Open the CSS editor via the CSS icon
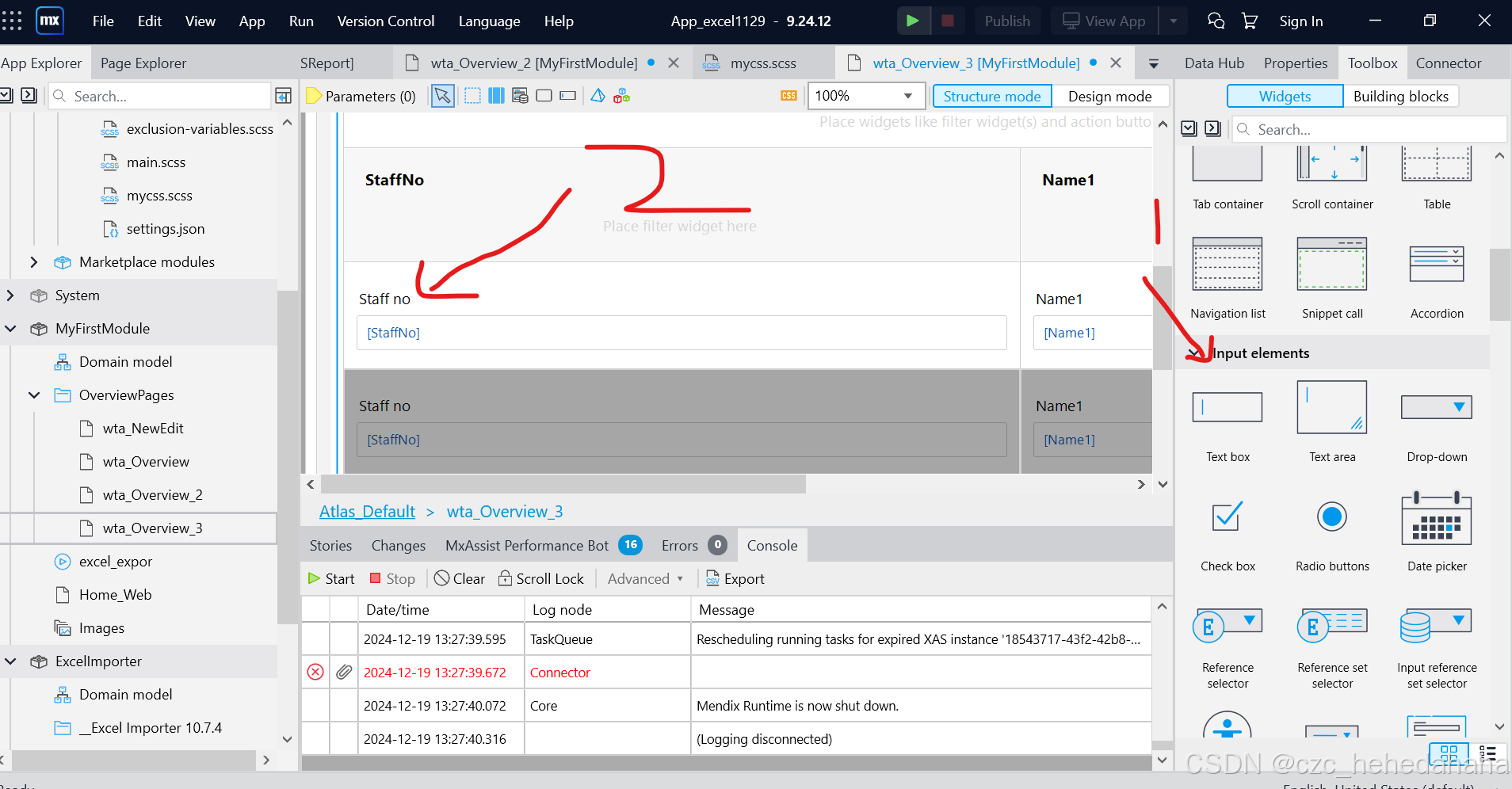The width and height of the screenshot is (1512, 789). coord(788,95)
